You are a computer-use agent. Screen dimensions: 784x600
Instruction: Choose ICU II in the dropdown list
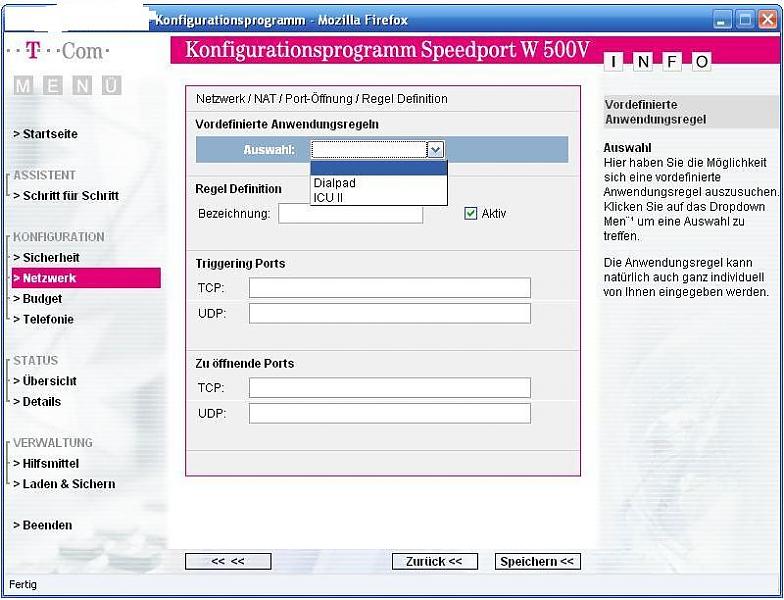click(x=329, y=198)
